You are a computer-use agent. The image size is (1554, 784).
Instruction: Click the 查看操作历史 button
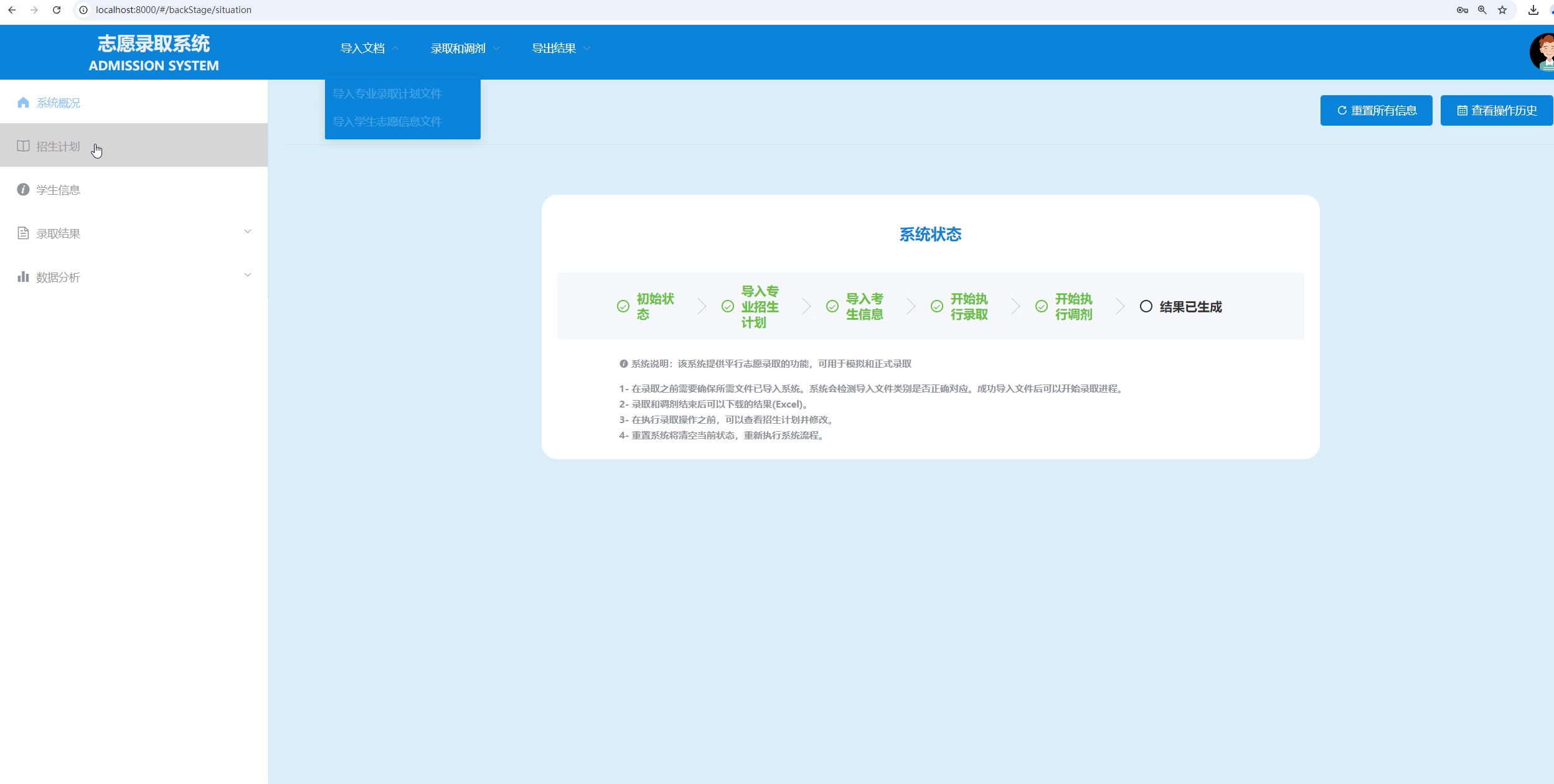click(1496, 111)
